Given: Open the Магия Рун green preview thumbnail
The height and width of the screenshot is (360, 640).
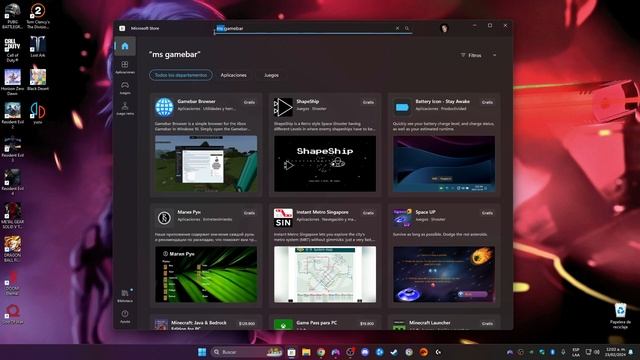Looking at the screenshot, I should coord(206,274).
